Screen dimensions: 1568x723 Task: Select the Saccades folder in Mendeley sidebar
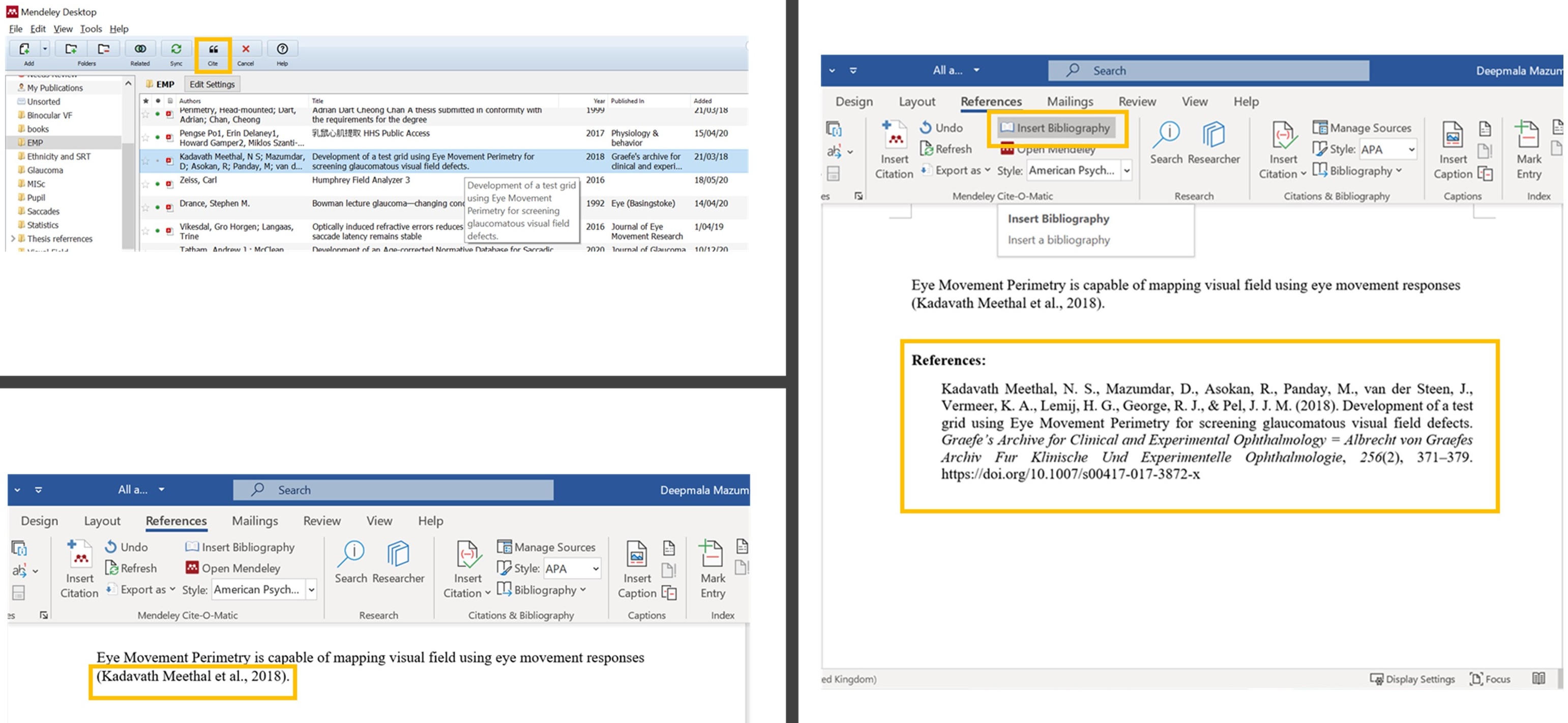(x=43, y=211)
